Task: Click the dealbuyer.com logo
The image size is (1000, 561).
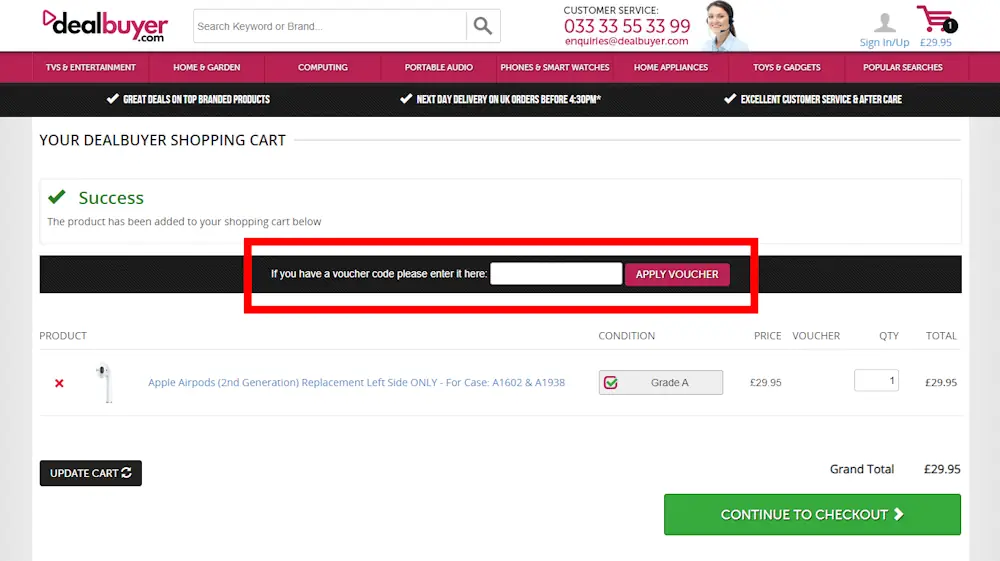Action: click(x=105, y=26)
